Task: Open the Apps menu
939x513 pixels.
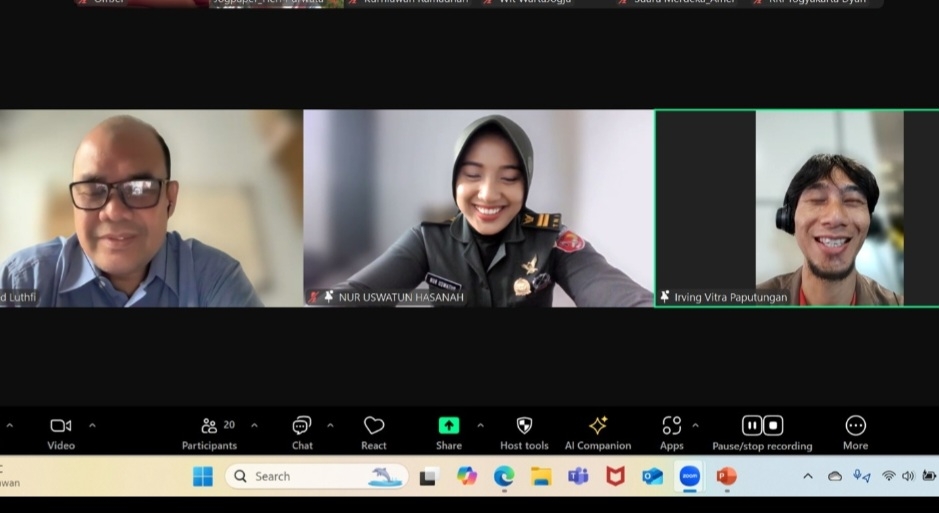Action: click(x=671, y=433)
